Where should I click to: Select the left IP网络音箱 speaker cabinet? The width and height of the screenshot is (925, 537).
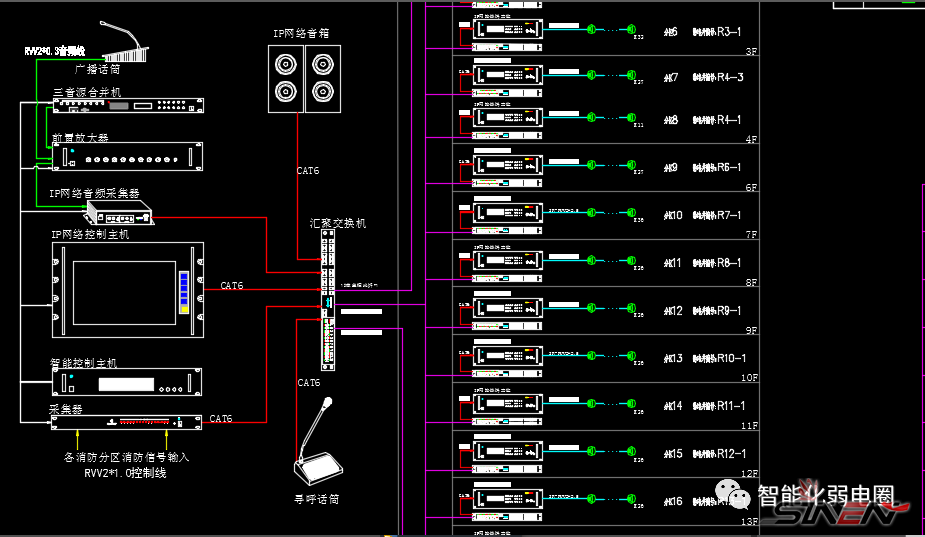(286, 78)
